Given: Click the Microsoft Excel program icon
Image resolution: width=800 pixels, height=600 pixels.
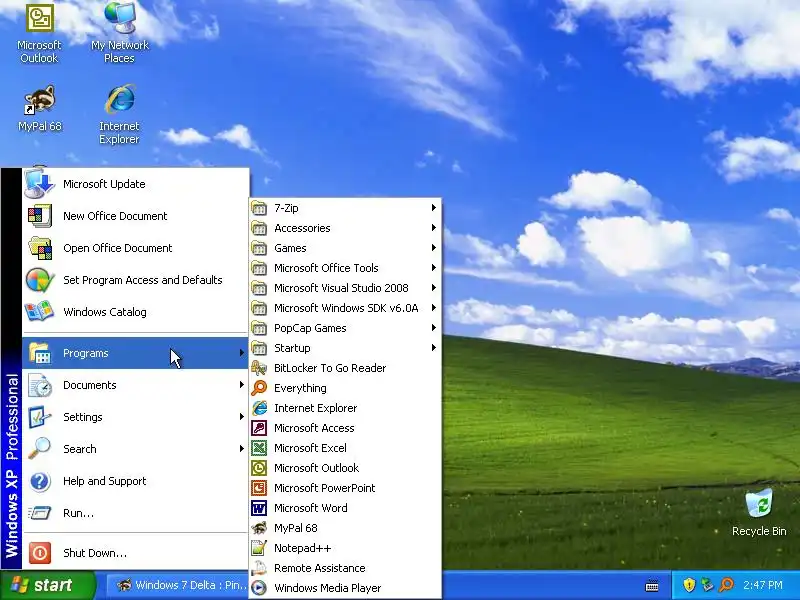Looking at the screenshot, I should tap(259, 448).
